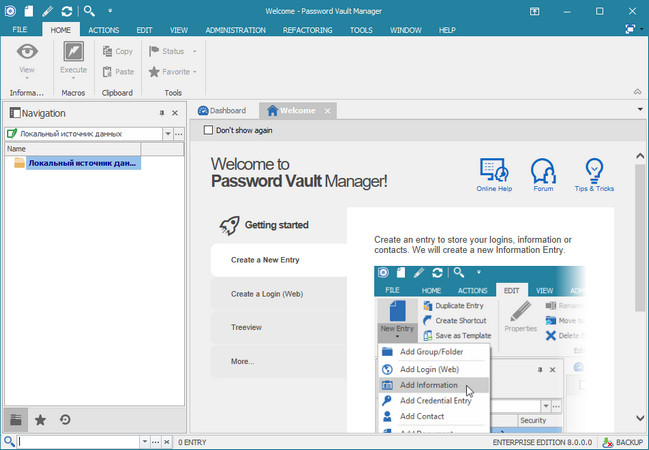Open recent history icon in navigation footer
This screenshot has height=450, width=649.
tap(65, 420)
